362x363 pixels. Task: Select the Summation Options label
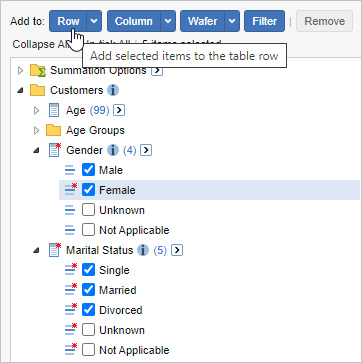(x=98, y=71)
